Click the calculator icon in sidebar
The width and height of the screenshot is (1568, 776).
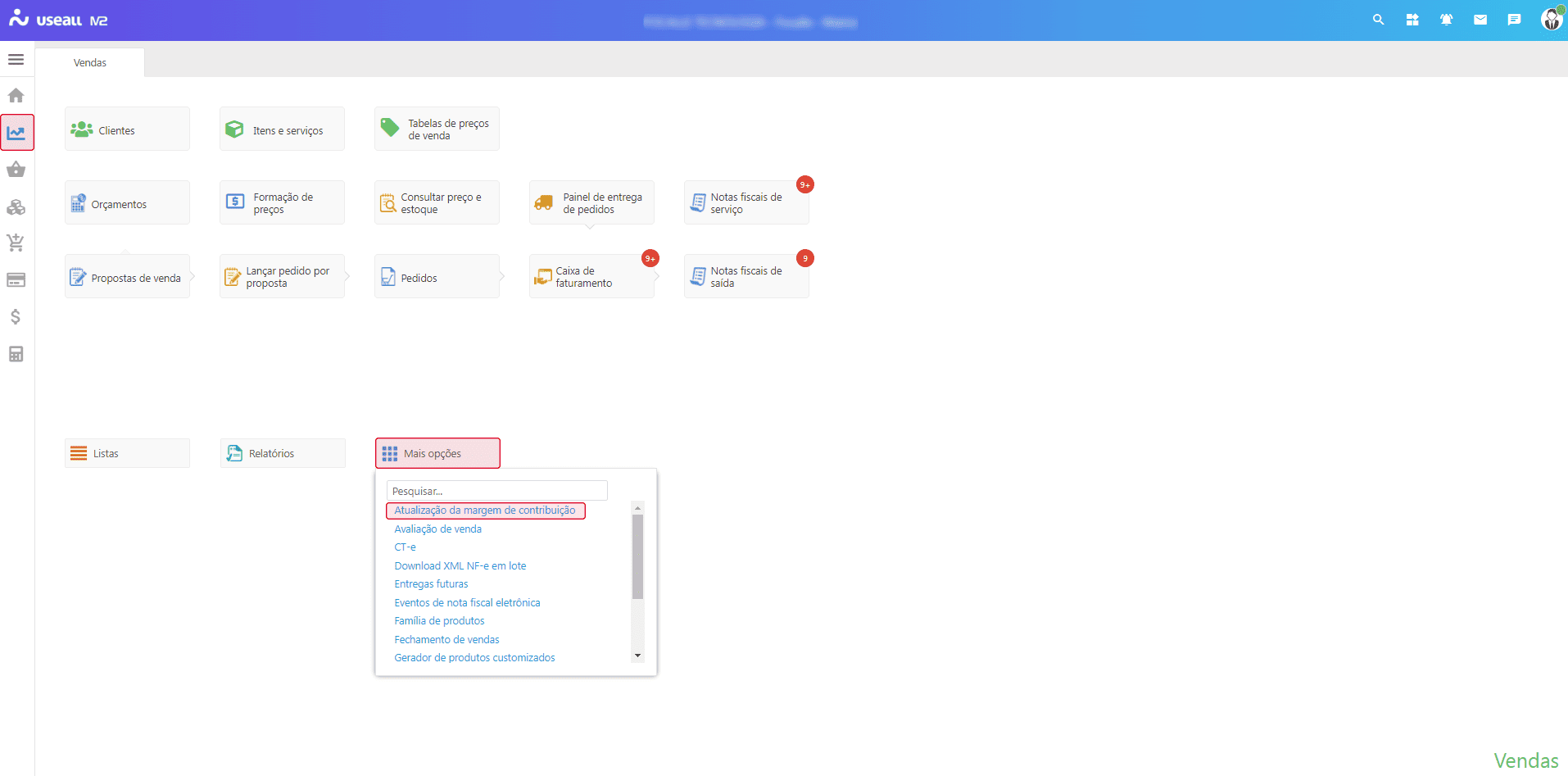[x=16, y=354]
